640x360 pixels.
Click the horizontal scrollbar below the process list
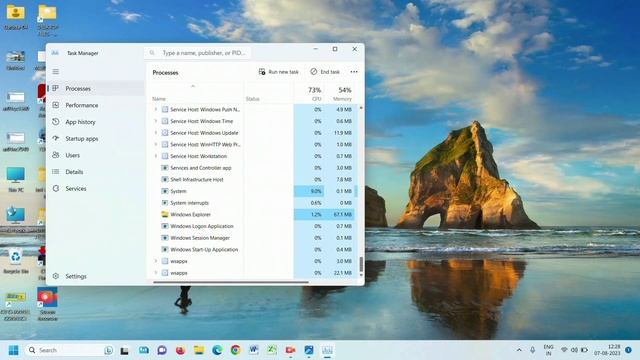231,282
